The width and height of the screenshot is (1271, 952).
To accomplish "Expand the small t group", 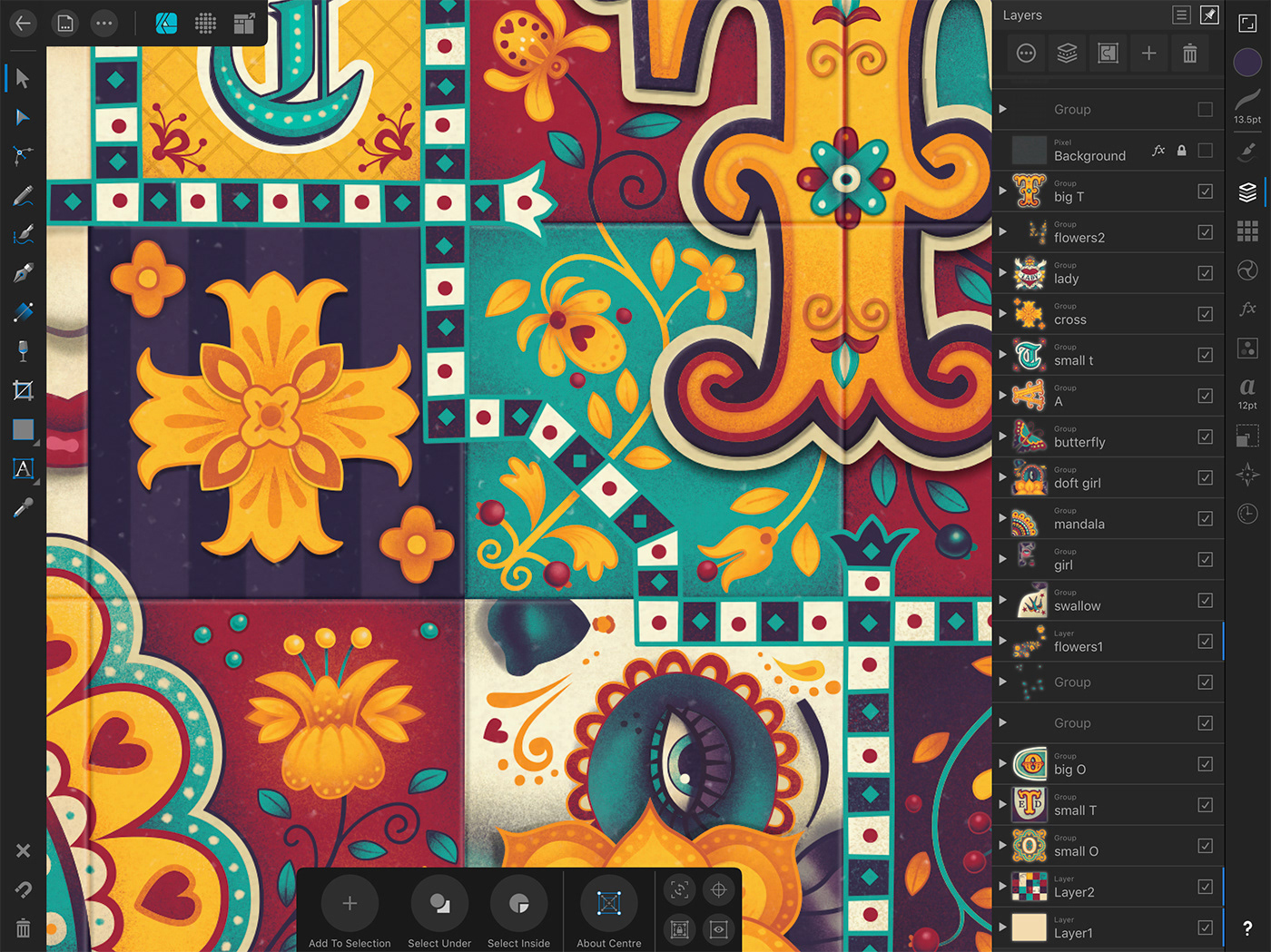I will pos(1002,354).
